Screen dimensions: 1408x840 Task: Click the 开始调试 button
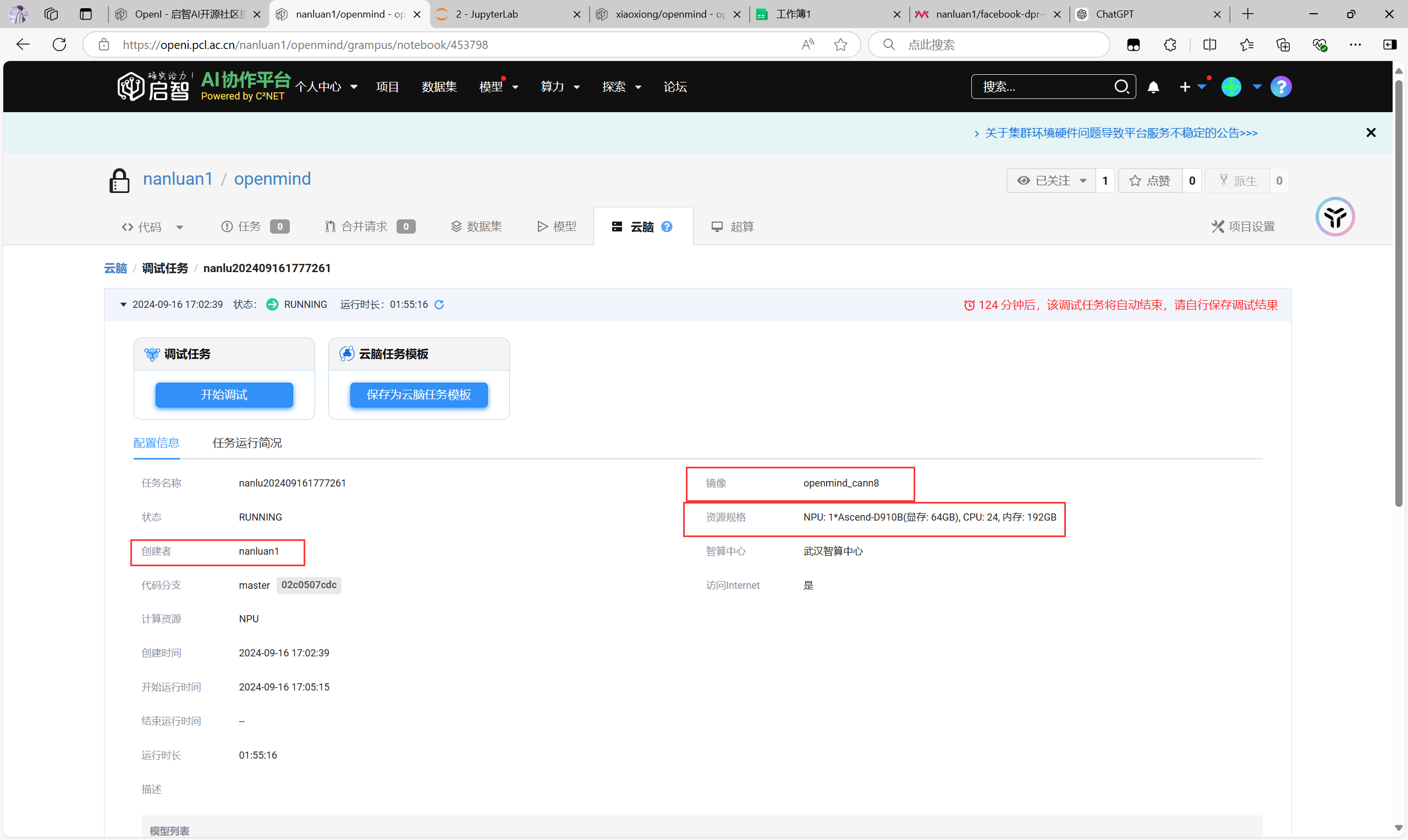pyautogui.click(x=224, y=395)
